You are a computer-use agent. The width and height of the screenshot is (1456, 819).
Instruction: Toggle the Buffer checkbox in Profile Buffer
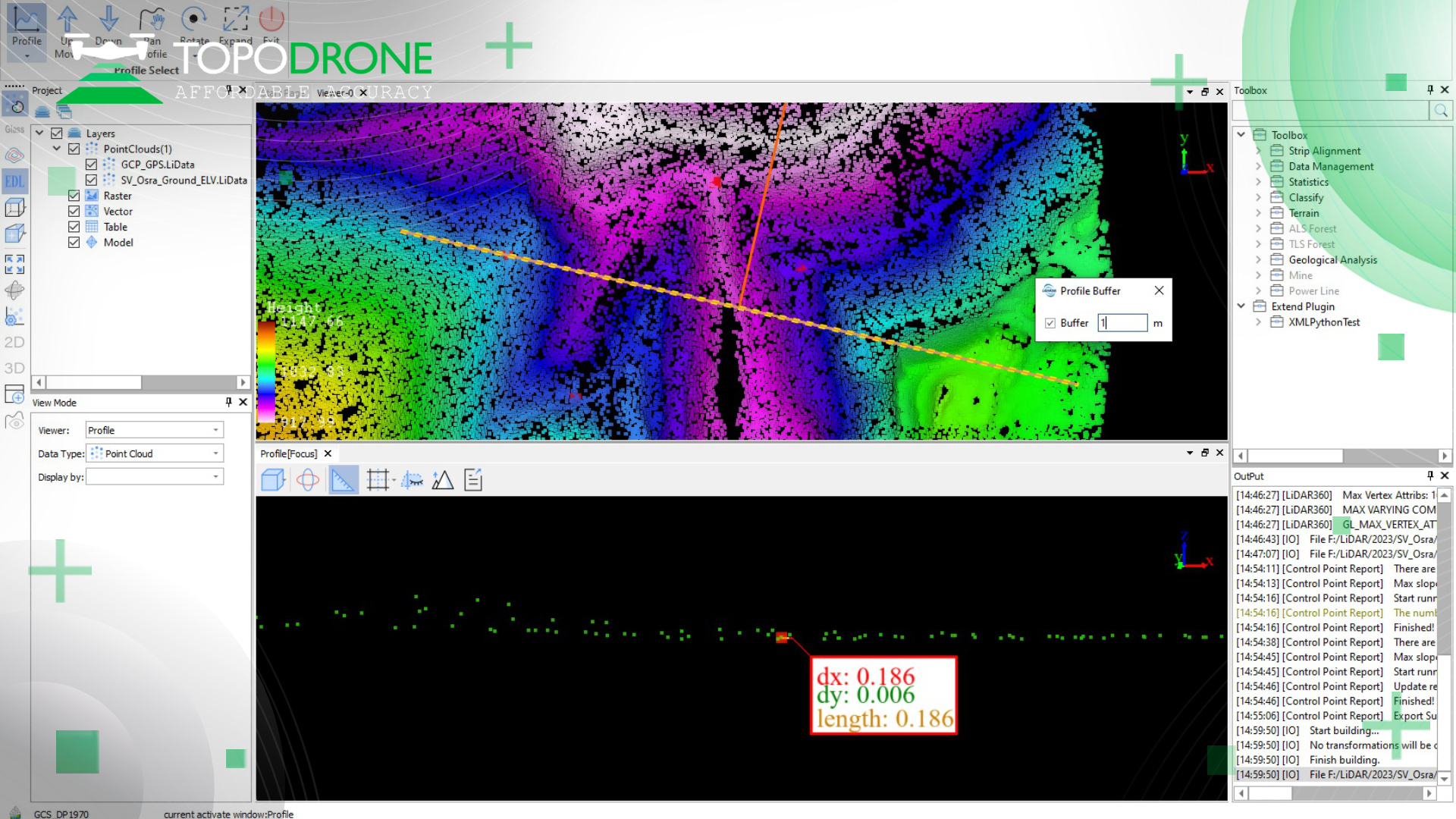click(x=1050, y=323)
